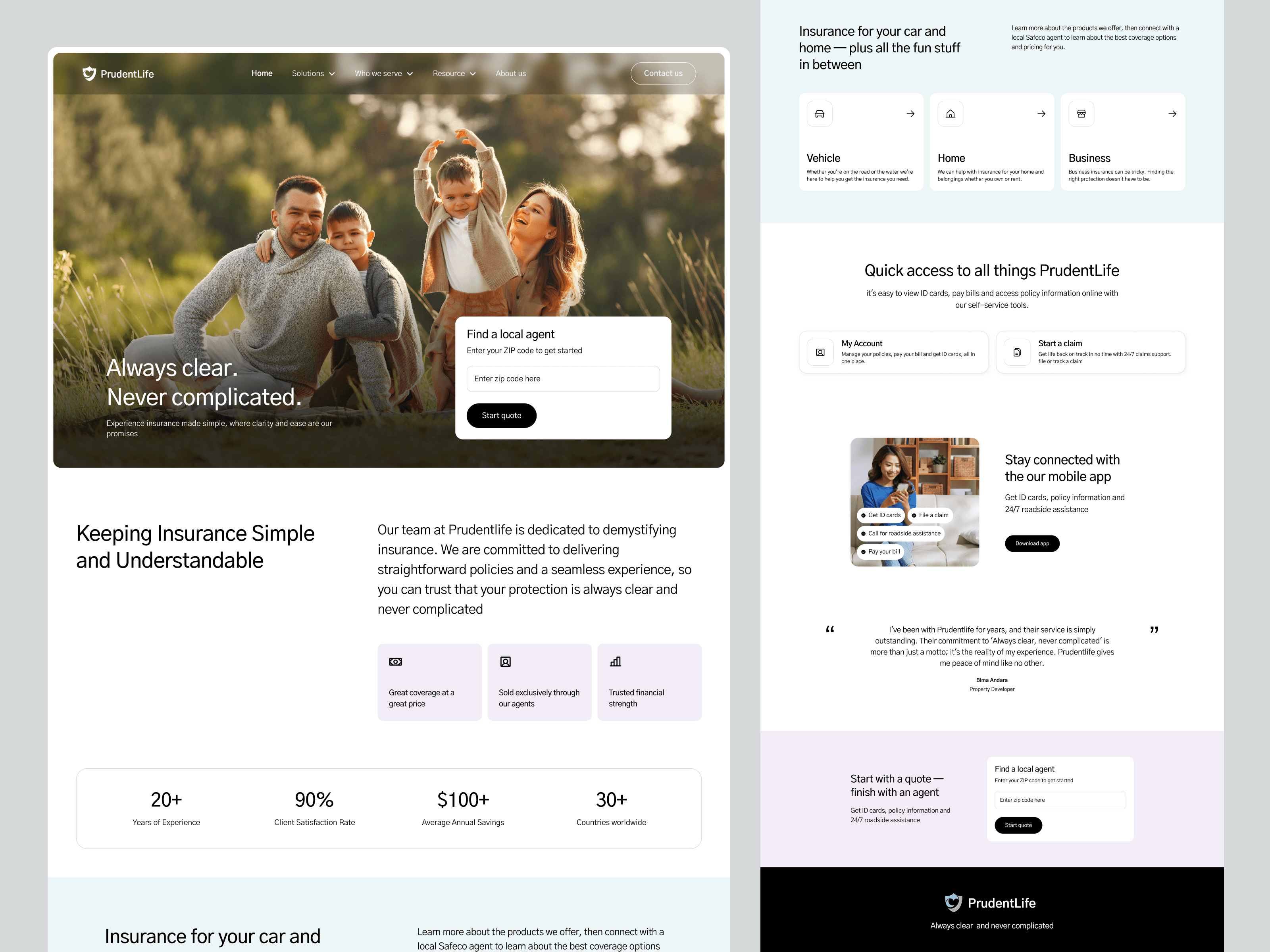Click the Start a claim document icon
The height and width of the screenshot is (952, 1270).
coord(1017,352)
